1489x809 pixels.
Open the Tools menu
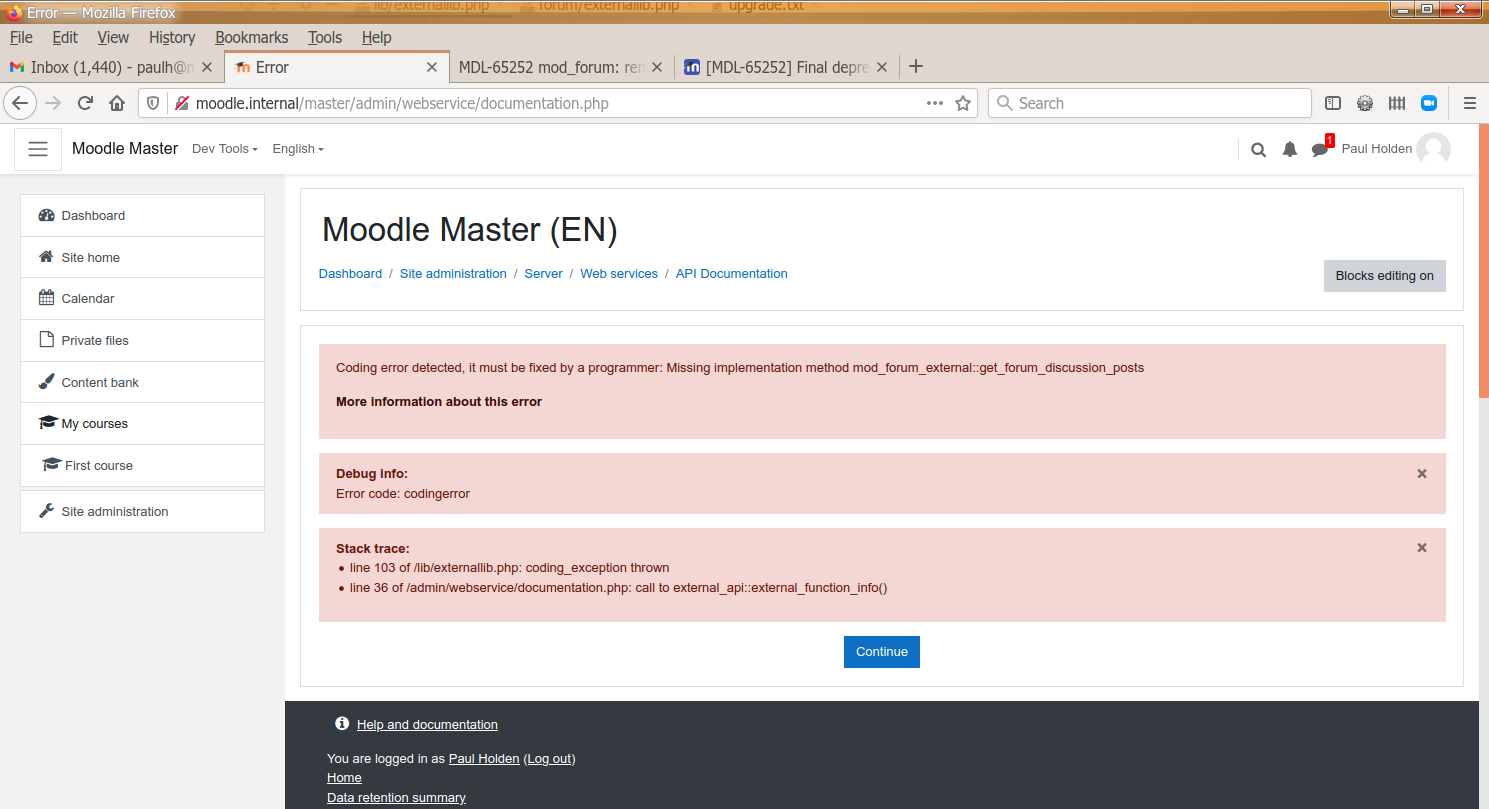(325, 37)
